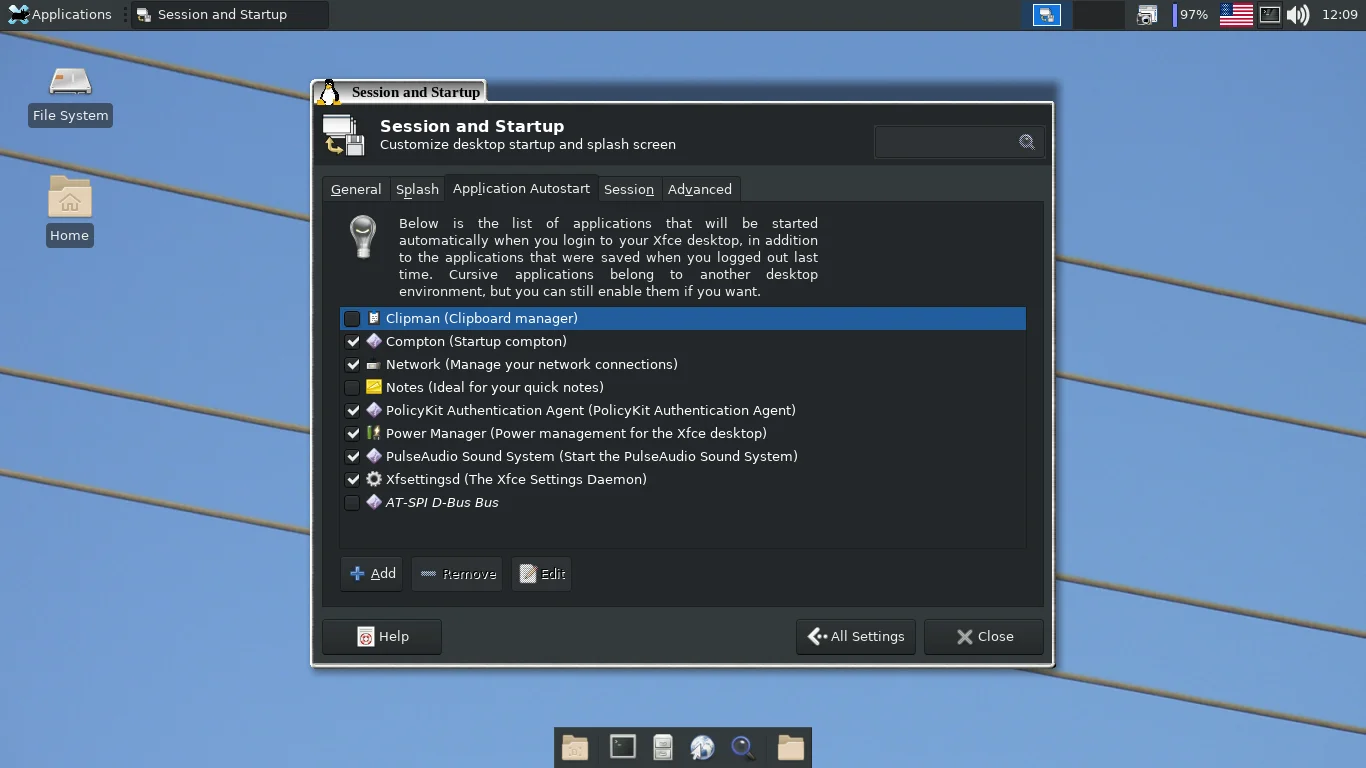Open the plain folder icon in the dock

[791, 747]
